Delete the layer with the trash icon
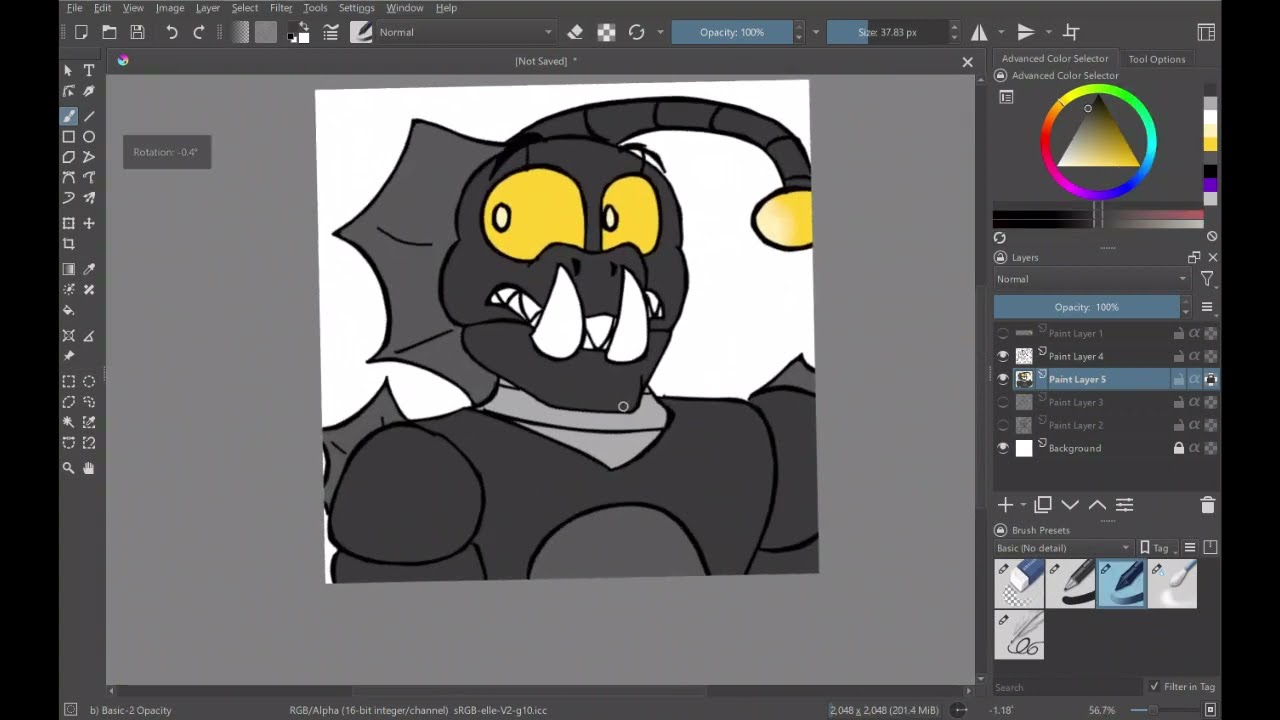This screenshot has width=1280, height=720. (x=1207, y=505)
